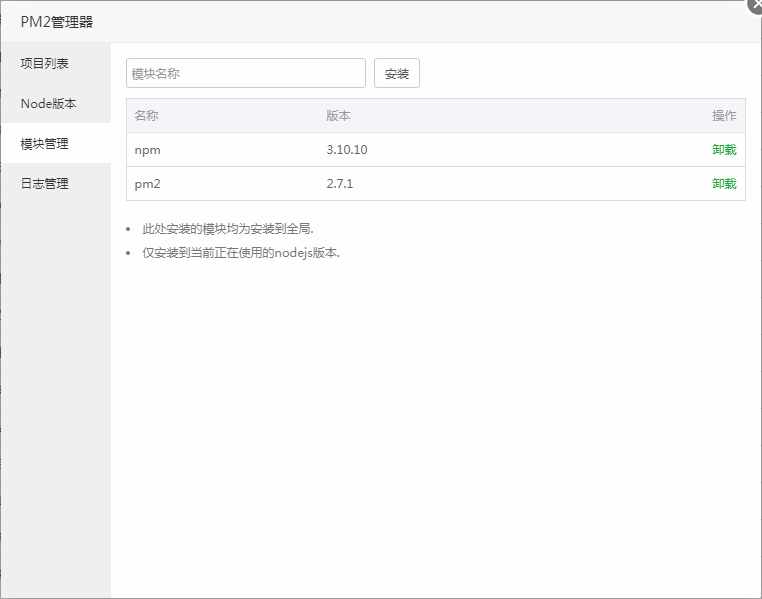Select the 模块管理 sidebar tab

click(45, 143)
